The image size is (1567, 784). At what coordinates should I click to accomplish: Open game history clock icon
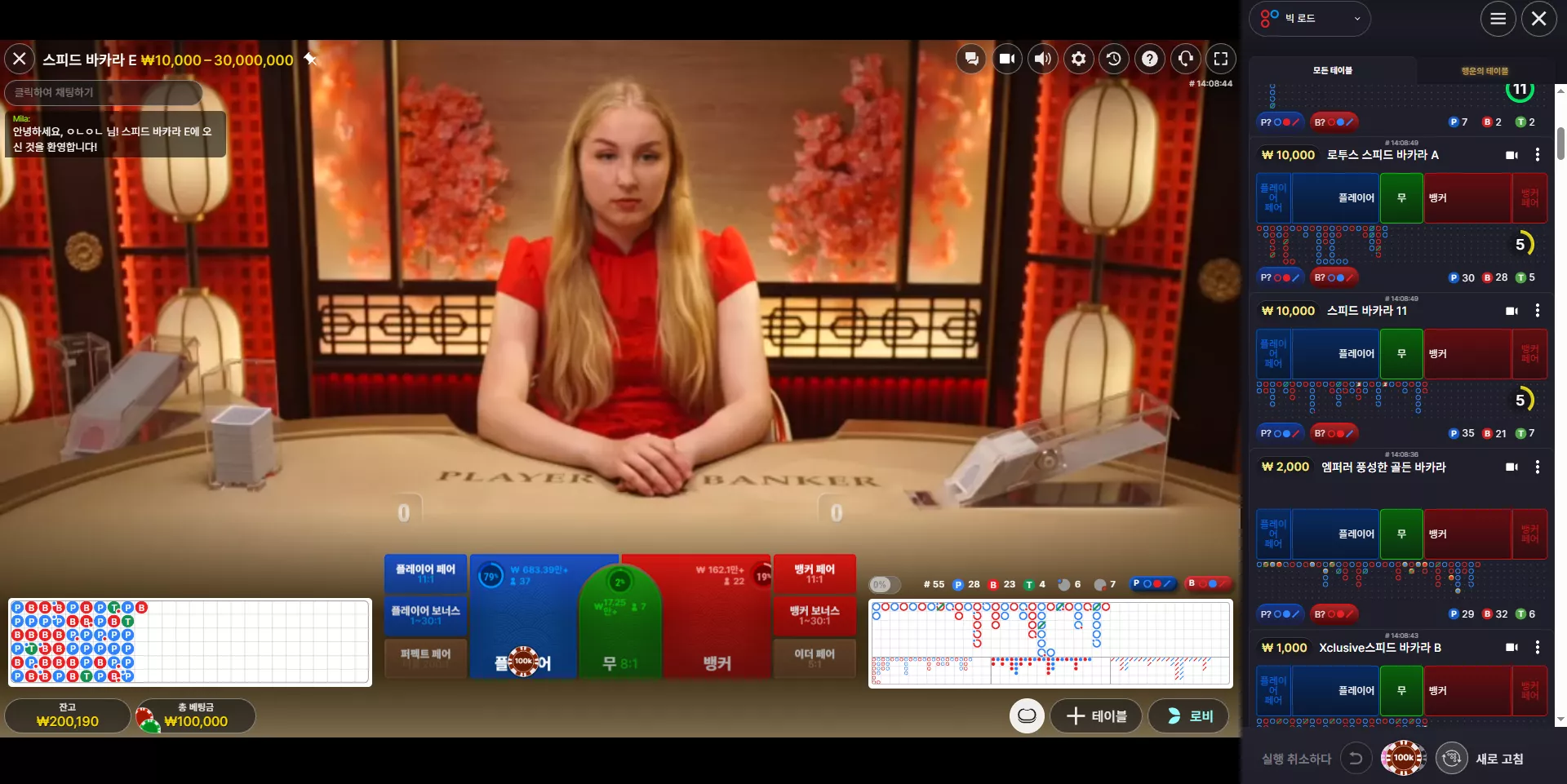point(1114,59)
